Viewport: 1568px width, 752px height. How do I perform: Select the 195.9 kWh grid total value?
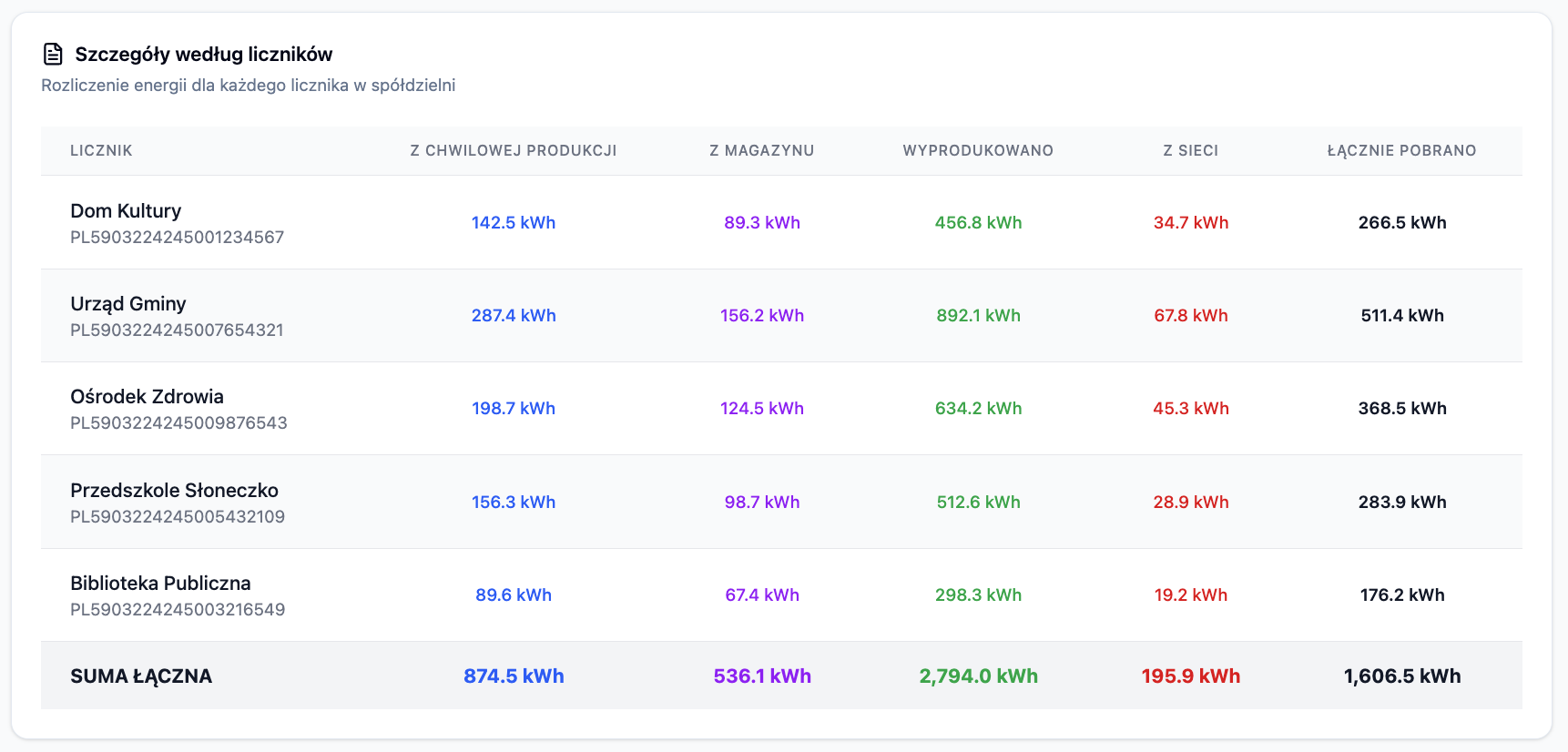[x=1190, y=676]
